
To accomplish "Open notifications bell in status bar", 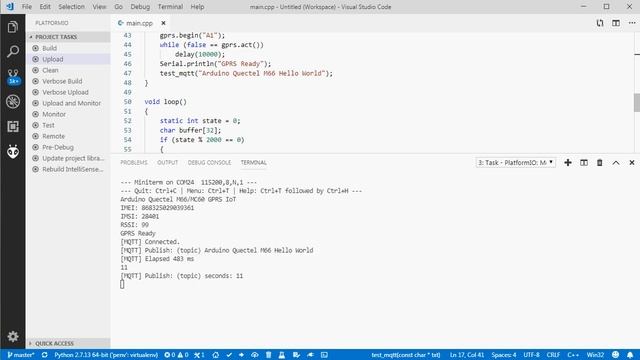I will 630,355.
